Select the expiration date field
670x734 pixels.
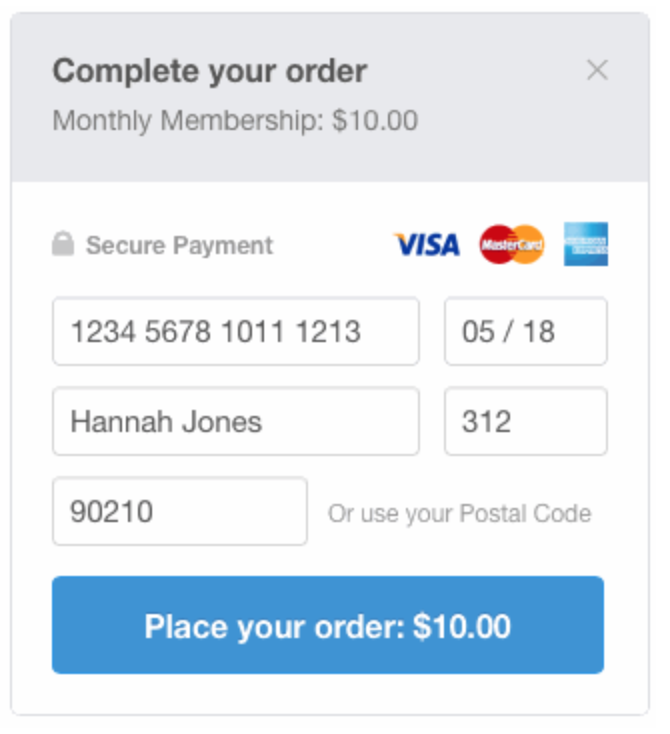coord(525,331)
